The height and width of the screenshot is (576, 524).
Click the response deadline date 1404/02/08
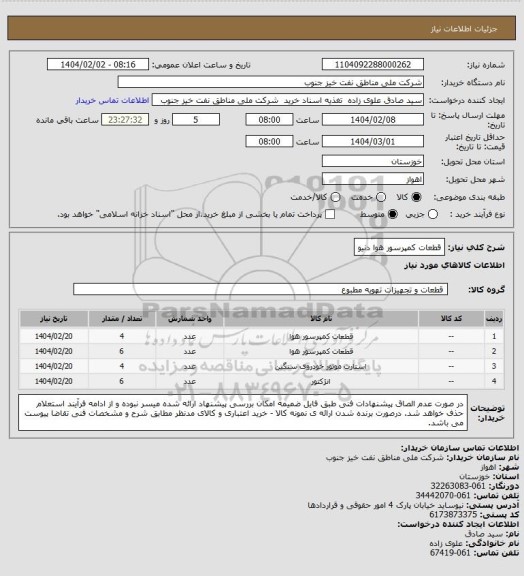(373, 120)
